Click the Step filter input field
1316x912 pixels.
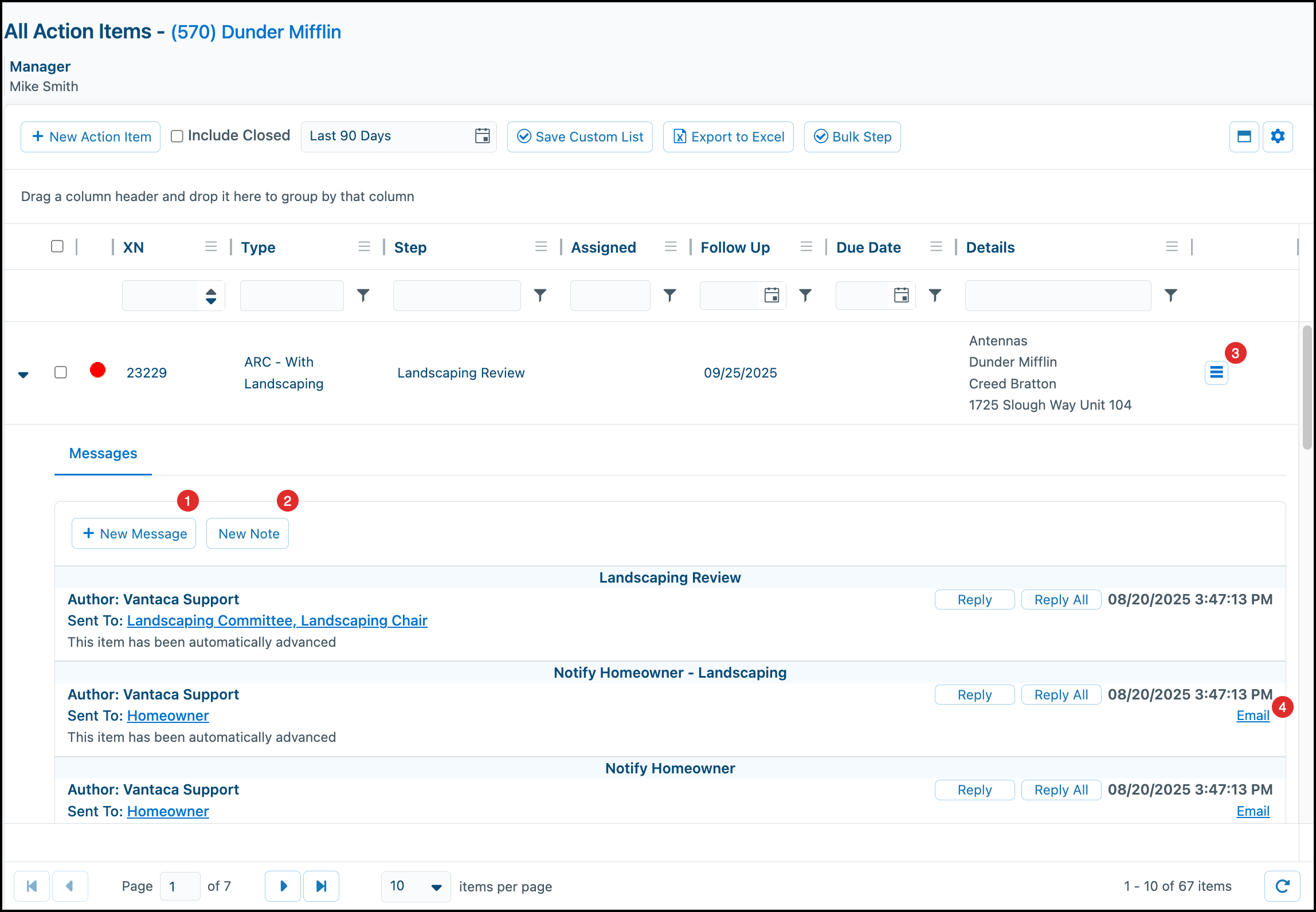pos(457,296)
